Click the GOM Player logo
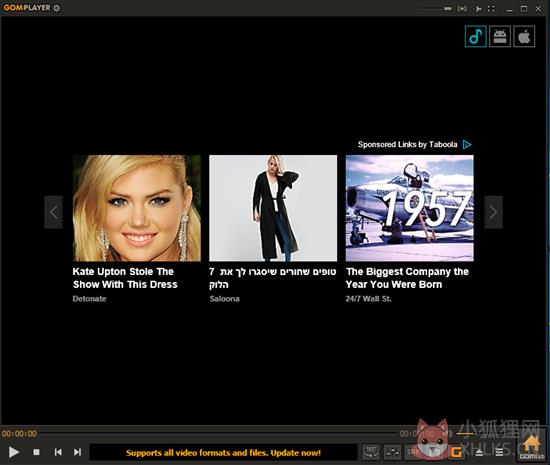550x465 pixels. point(27,8)
